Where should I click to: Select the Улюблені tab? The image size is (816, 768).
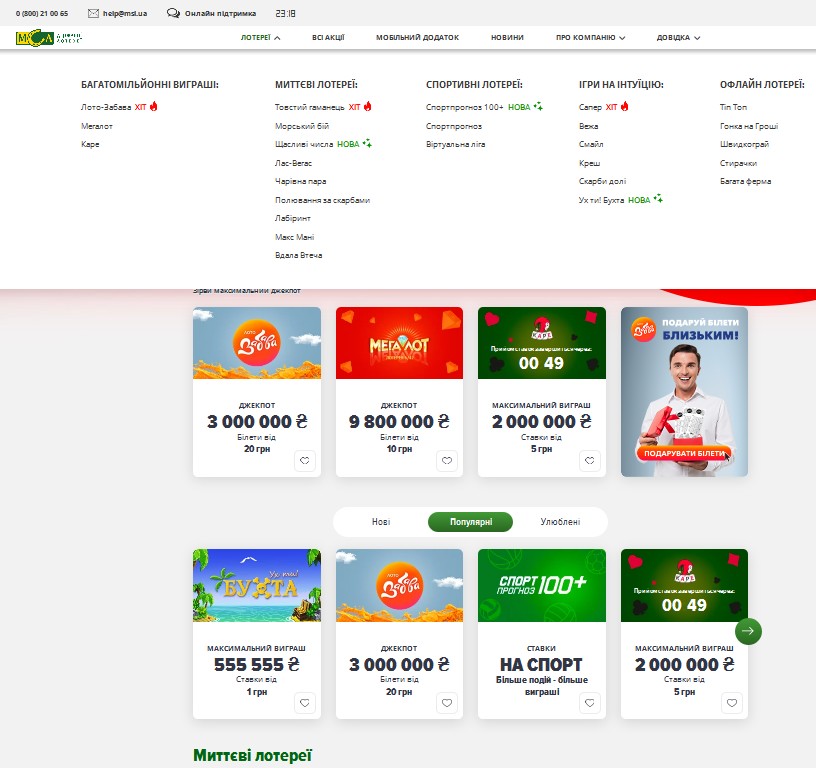560,522
